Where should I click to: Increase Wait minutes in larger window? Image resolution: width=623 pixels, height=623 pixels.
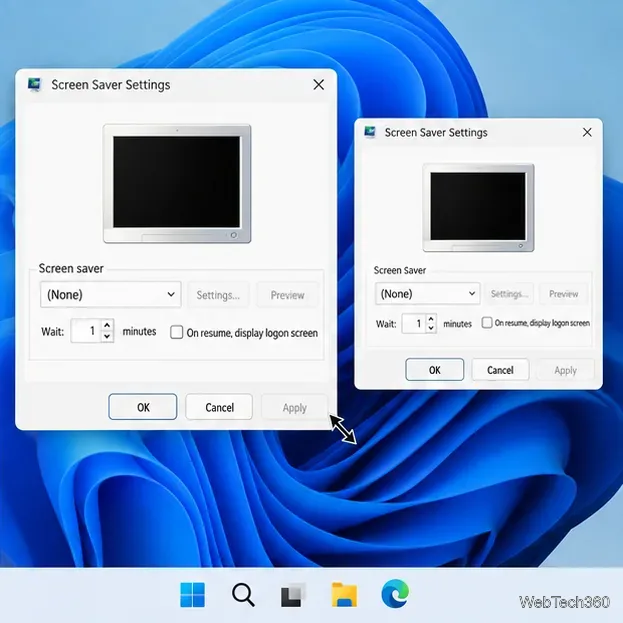106,325
